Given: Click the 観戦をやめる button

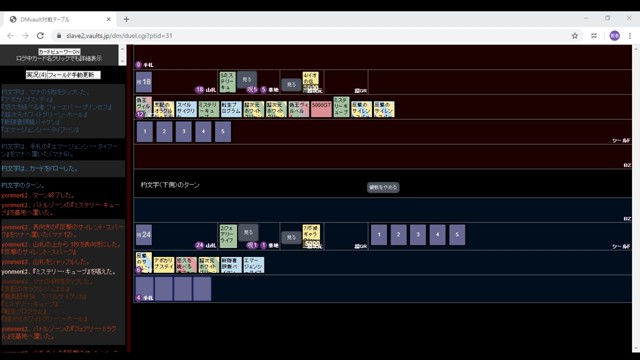Looking at the screenshot, I should tap(383, 187).
